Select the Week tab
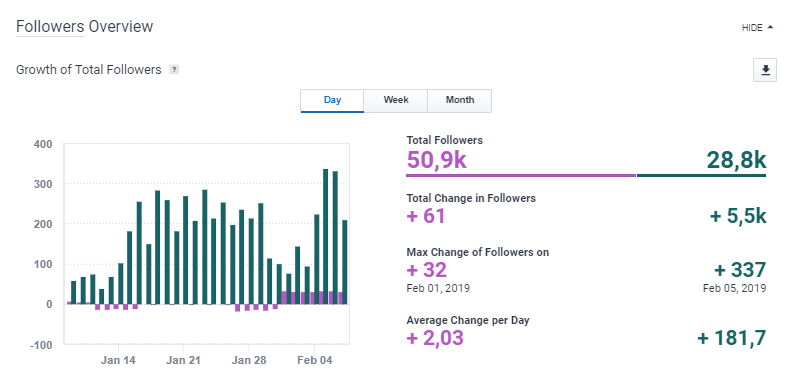Screen dimensions: 794x390 tap(396, 100)
